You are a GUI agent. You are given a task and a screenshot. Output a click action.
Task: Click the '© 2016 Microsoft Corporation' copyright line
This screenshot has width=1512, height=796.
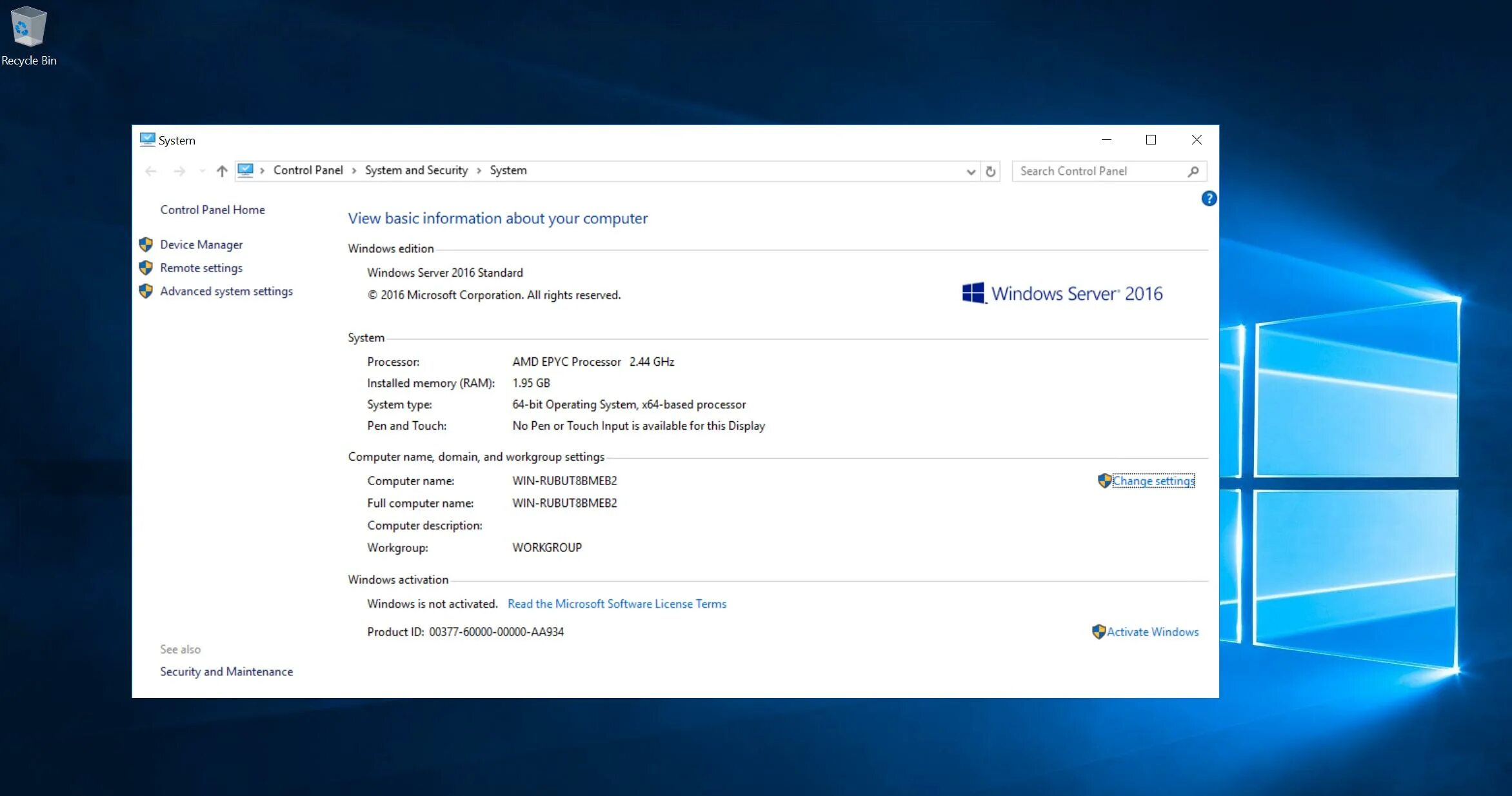(x=494, y=295)
